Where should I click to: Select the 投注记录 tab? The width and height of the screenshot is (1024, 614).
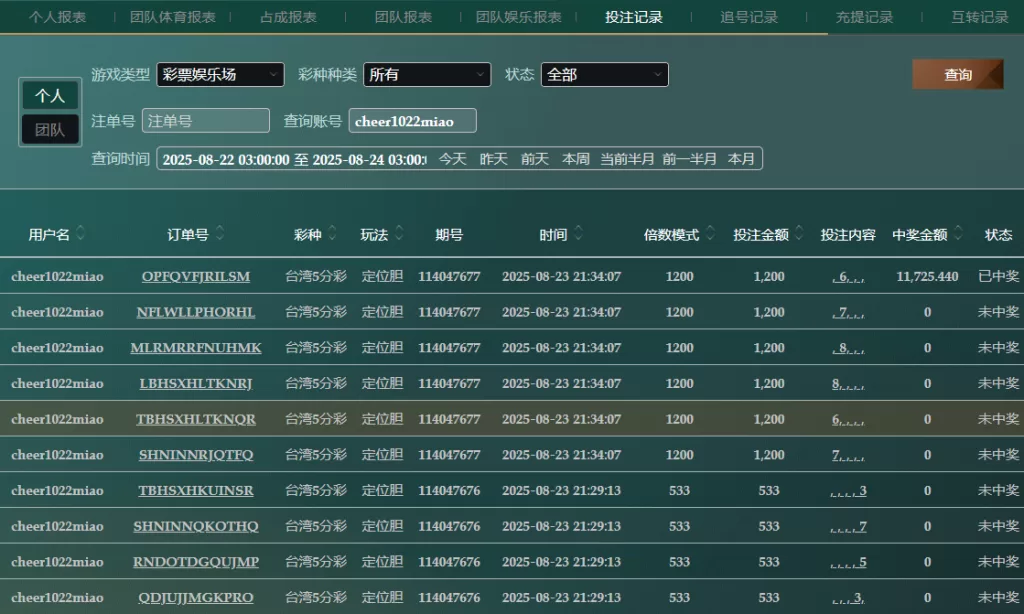pyautogui.click(x=633, y=17)
